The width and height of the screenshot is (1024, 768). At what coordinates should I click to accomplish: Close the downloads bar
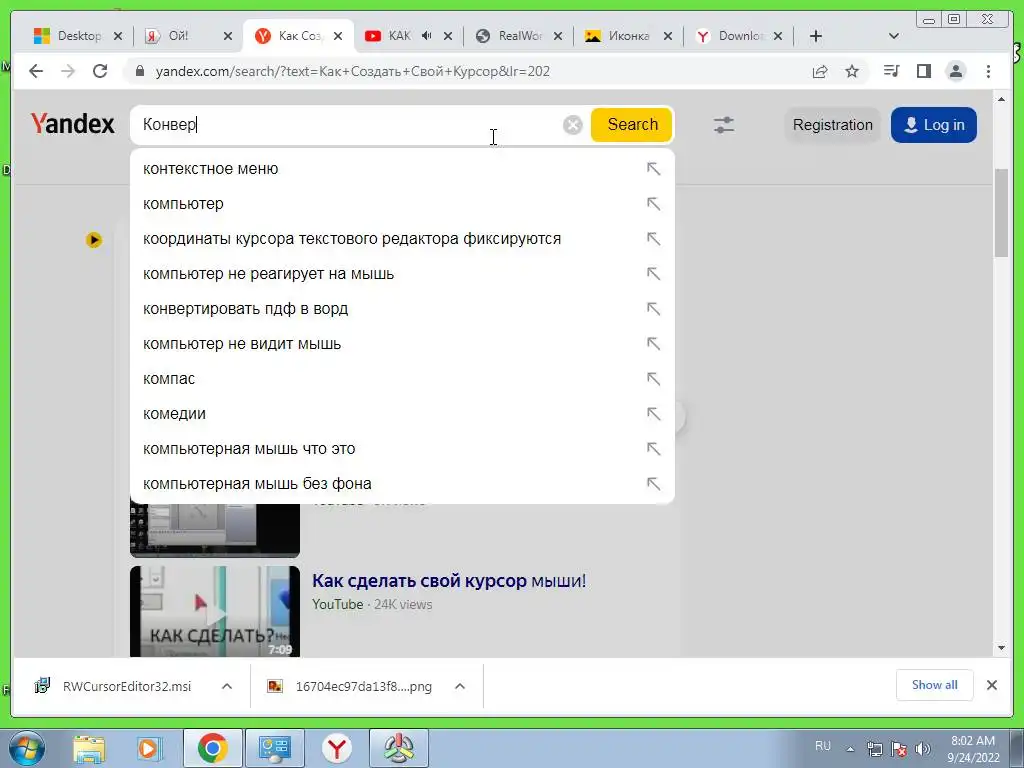click(x=992, y=685)
